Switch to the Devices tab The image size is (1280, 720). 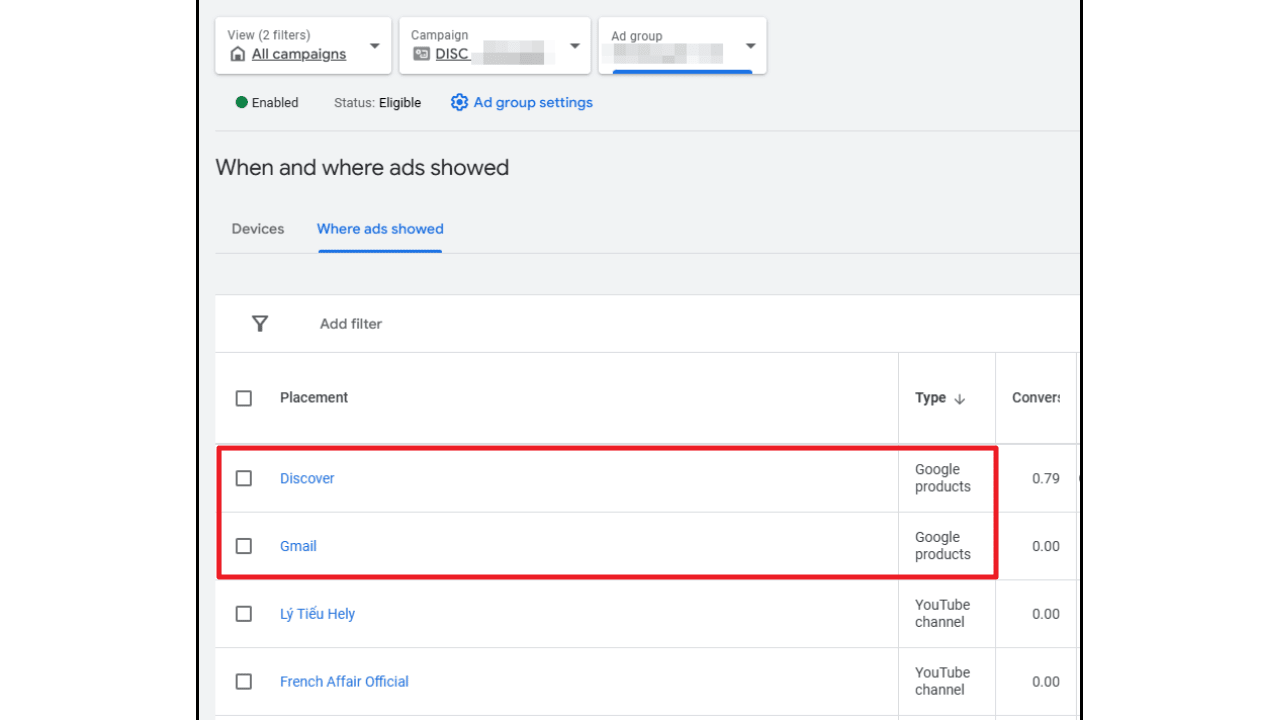pos(258,229)
